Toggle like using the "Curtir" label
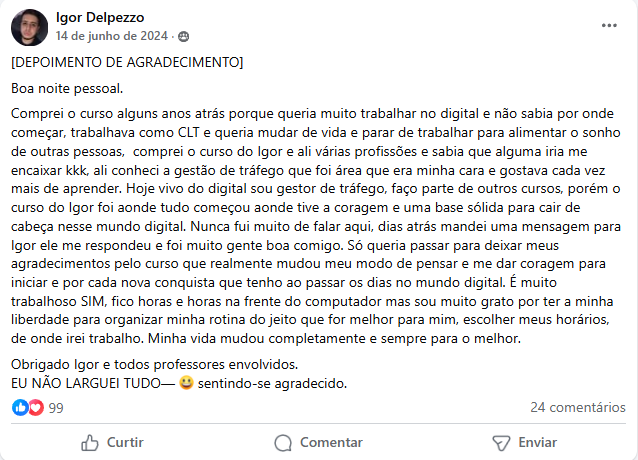Screen dimensions: 638x460 [125, 442]
